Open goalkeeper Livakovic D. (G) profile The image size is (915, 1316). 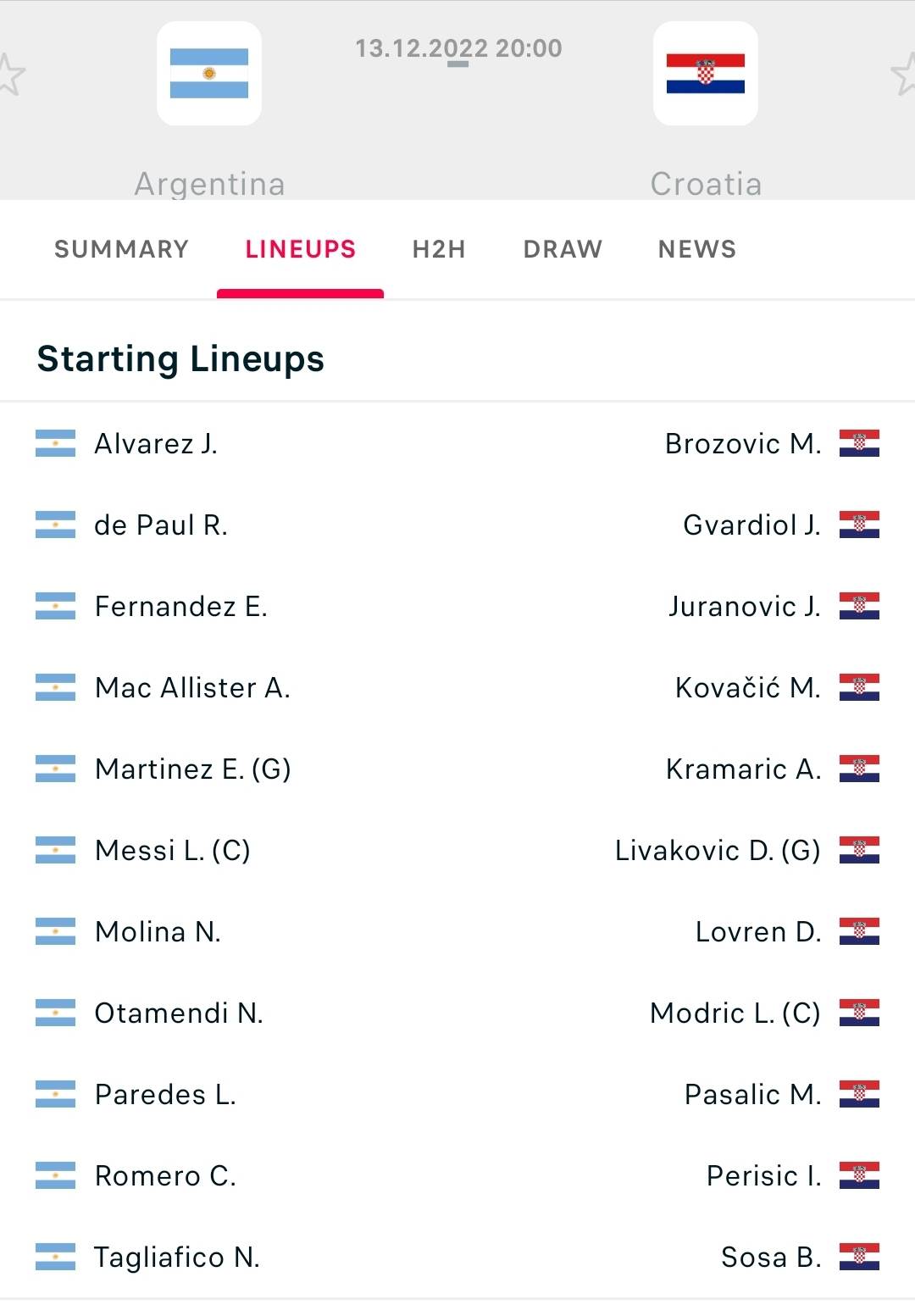pyautogui.click(x=718, y=850)
